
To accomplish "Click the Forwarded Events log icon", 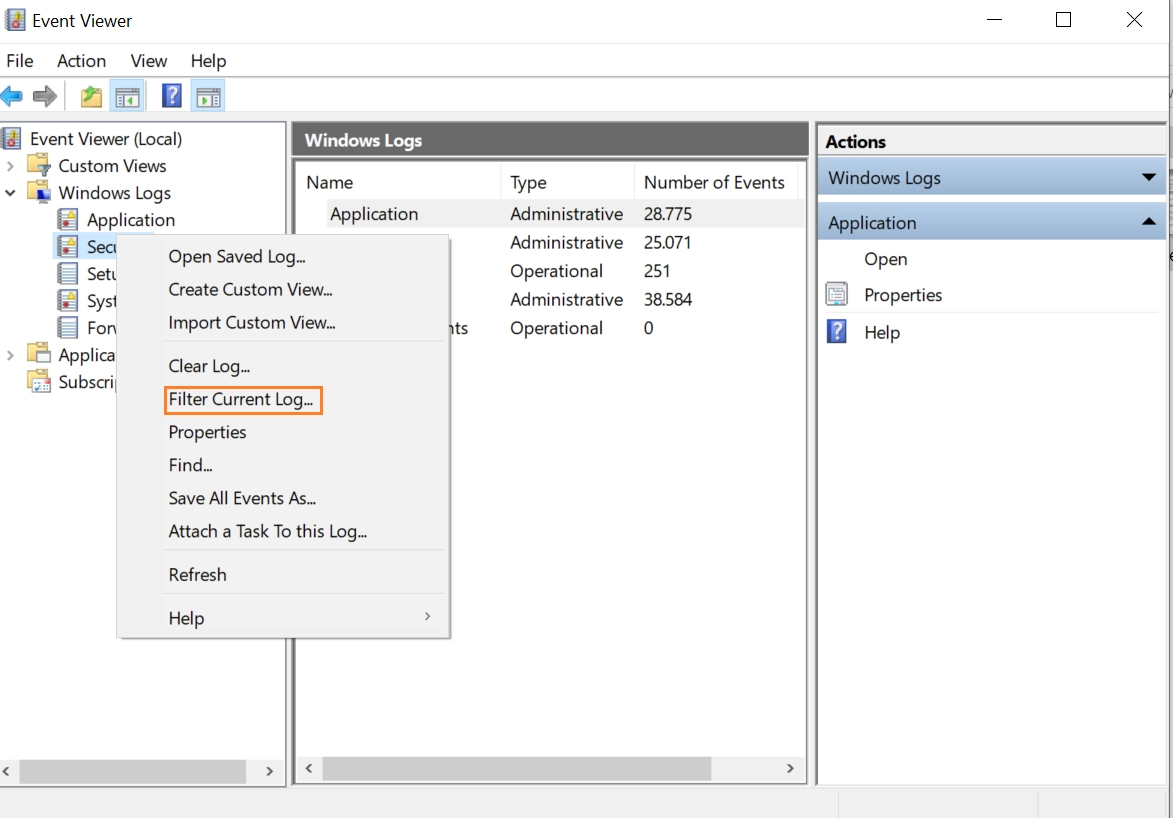I will click(68, 327).
